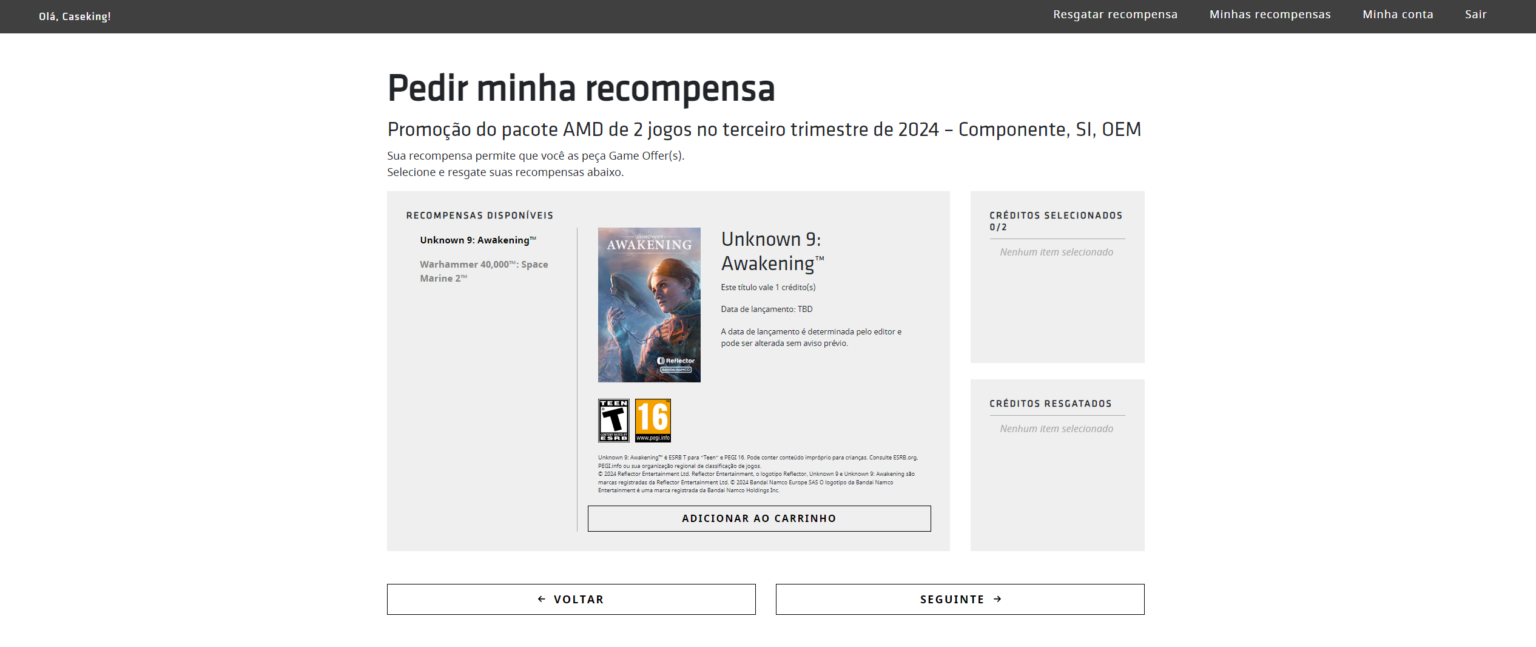Continue with the Seguinte button
The image size is (1536, 647).
pos(960,599)
